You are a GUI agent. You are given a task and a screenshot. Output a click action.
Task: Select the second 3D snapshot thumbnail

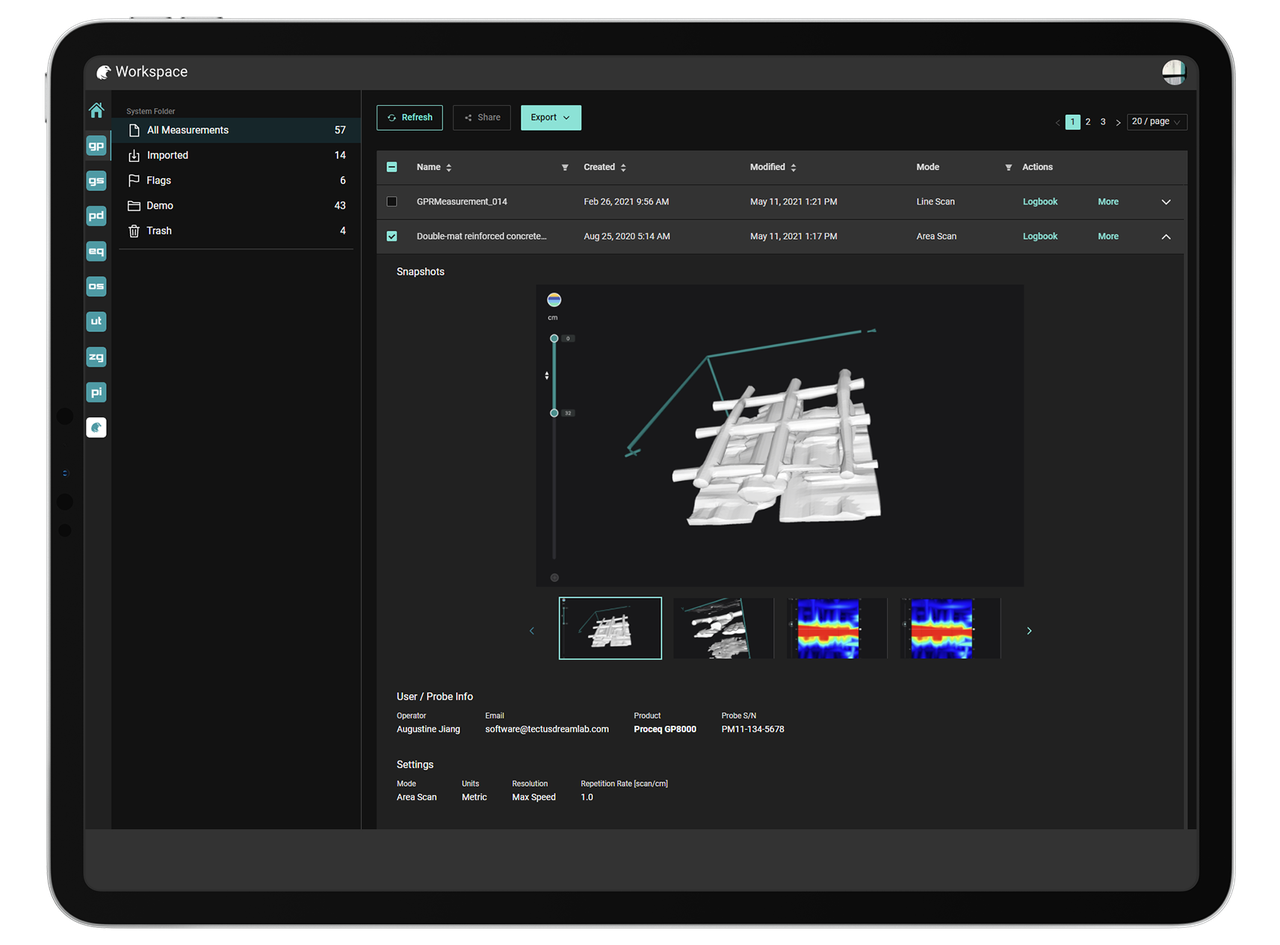pos(723,628)
